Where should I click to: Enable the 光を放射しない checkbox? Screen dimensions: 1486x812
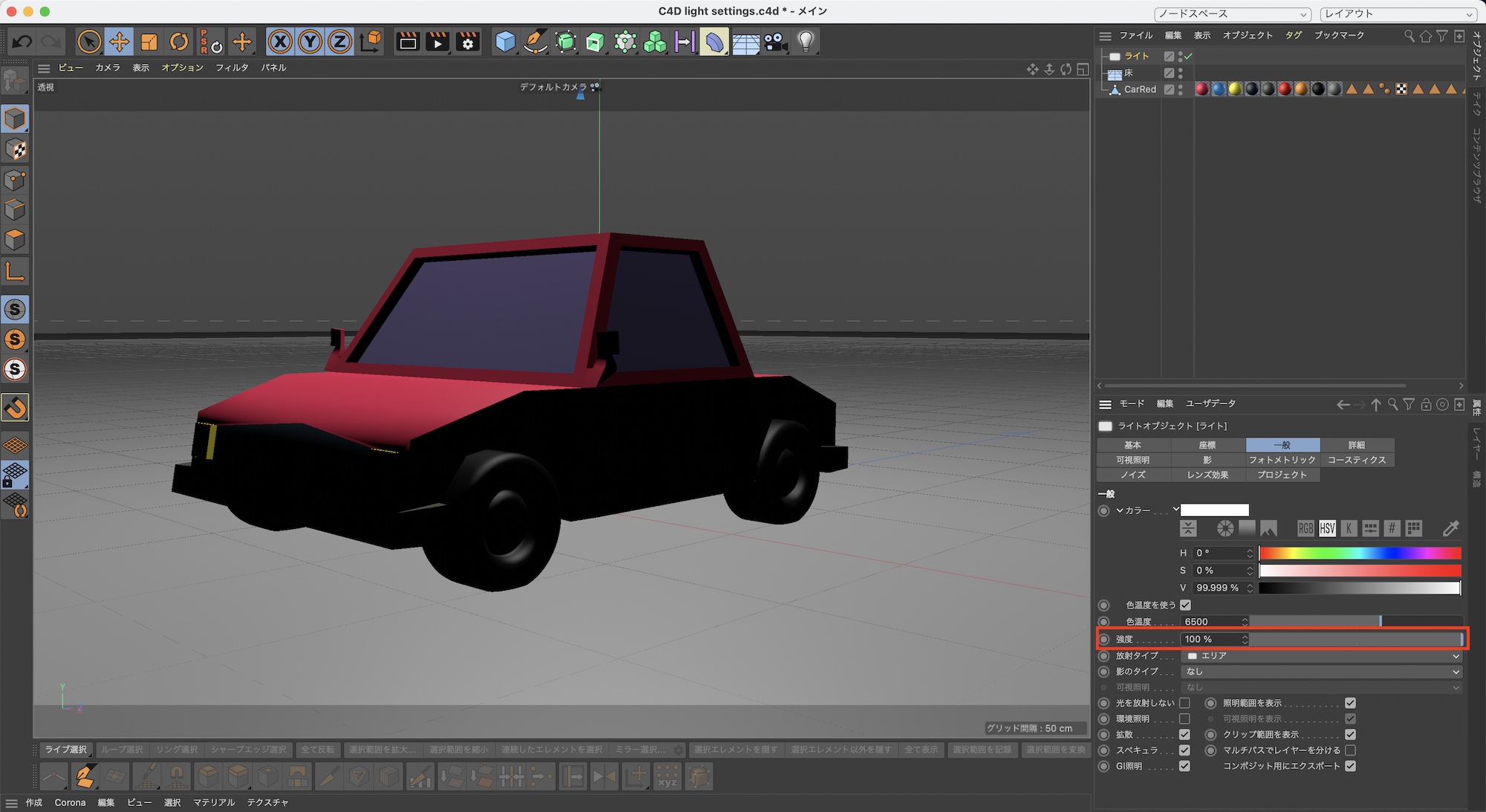tap(1184, 703)
